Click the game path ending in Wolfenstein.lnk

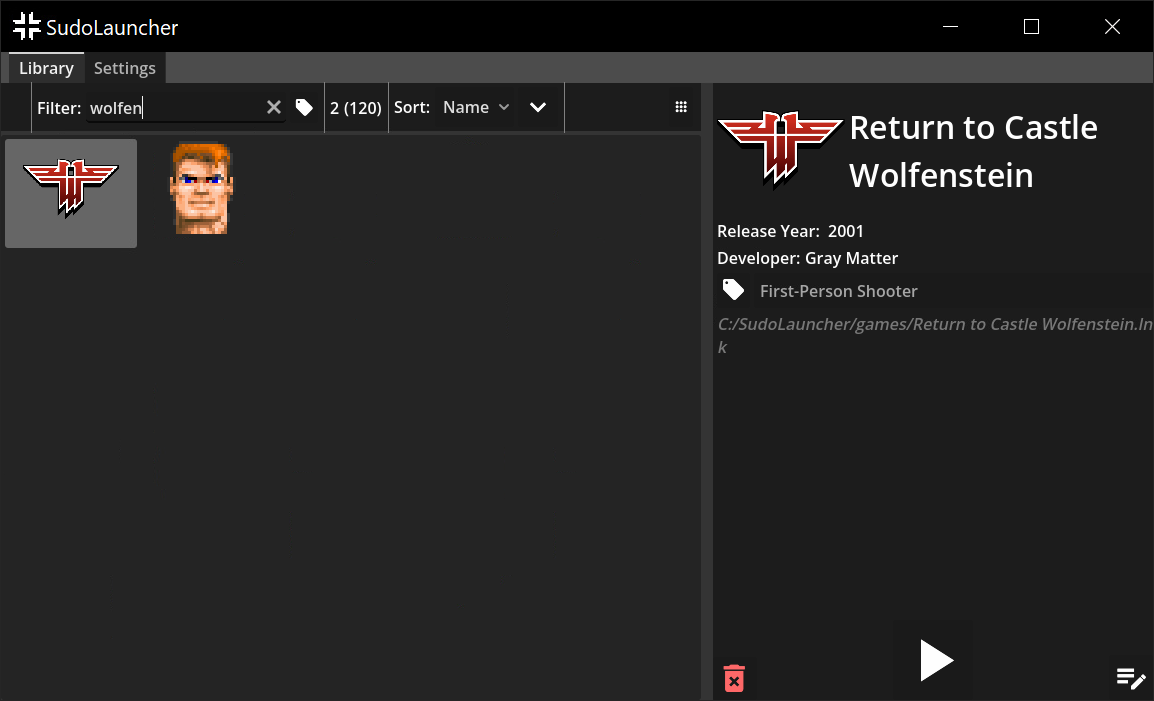935,335
